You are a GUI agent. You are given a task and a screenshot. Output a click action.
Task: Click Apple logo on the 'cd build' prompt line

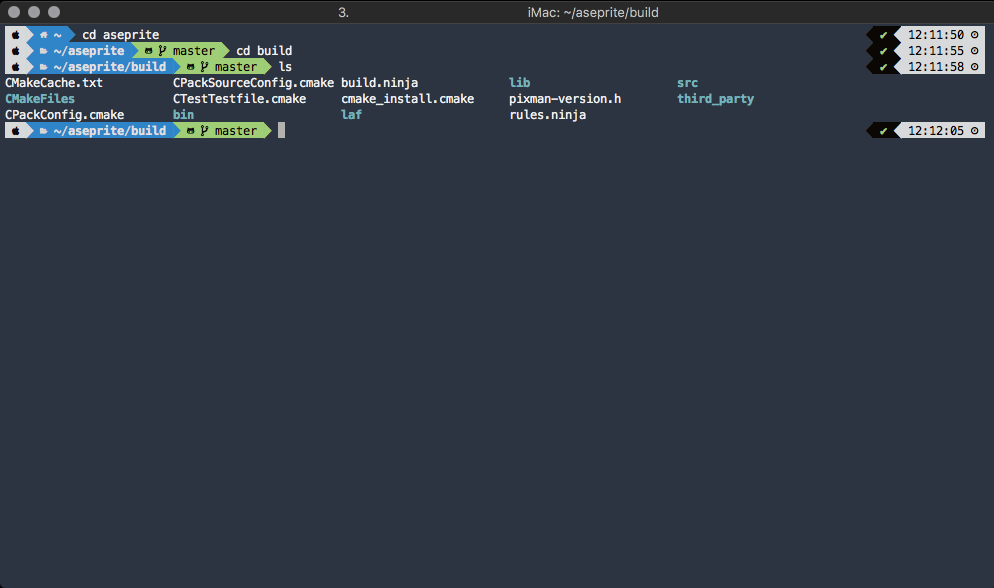point(16,51)
